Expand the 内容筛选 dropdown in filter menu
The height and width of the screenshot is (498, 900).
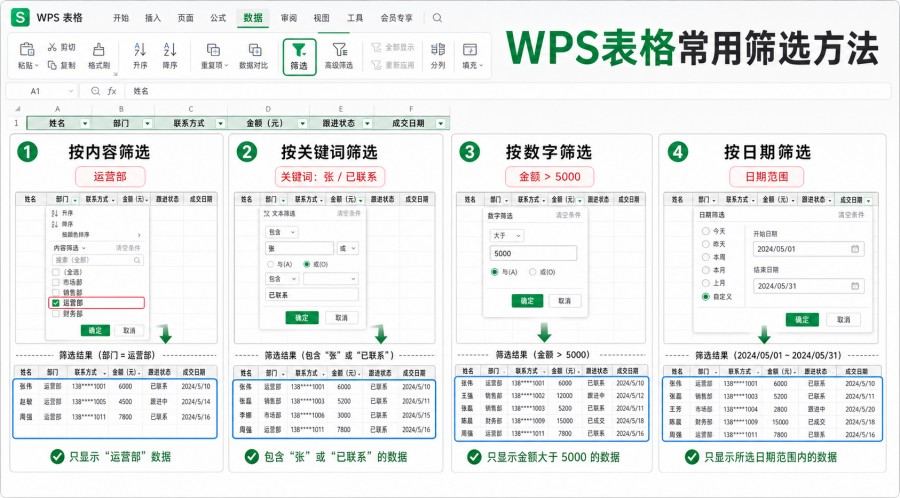(69, 248)
